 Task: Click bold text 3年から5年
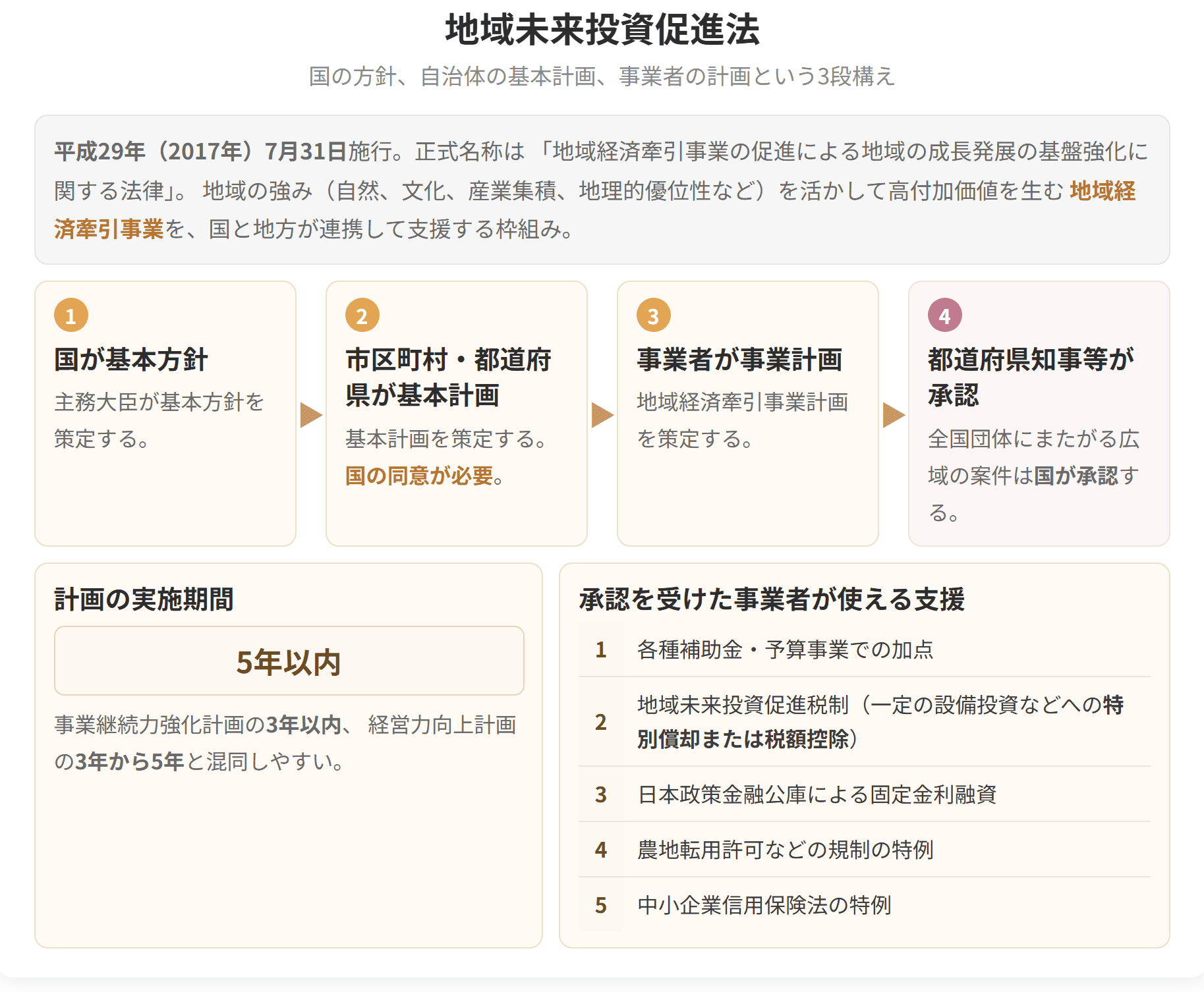pos(129,761)
